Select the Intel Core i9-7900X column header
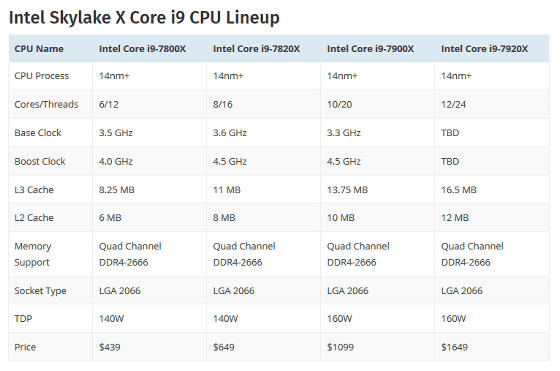This screenshot has width=560, height=371. point(370,49)
